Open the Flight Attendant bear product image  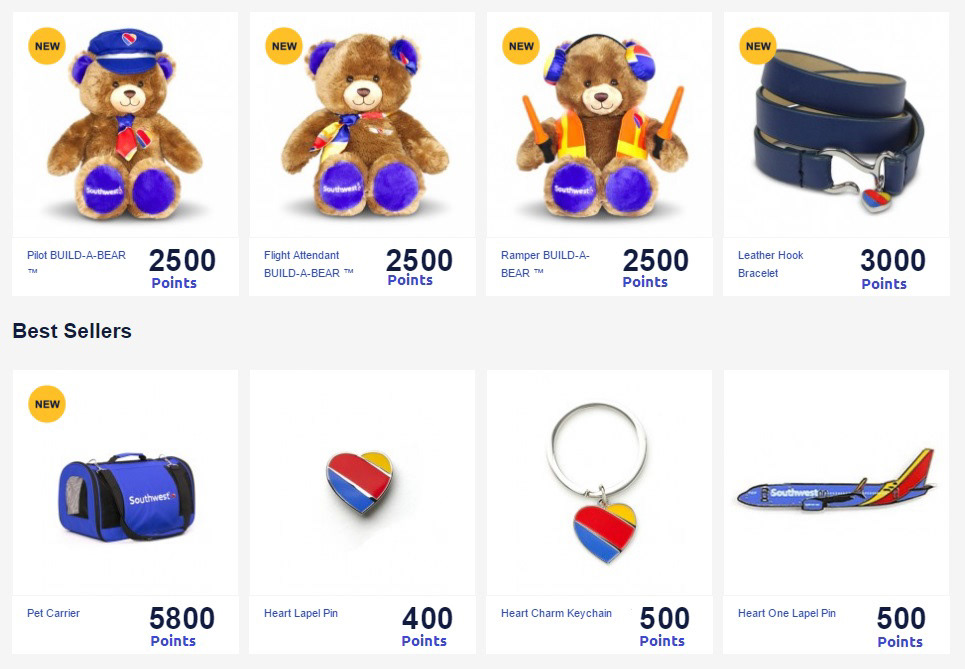(x=362, y=125)
